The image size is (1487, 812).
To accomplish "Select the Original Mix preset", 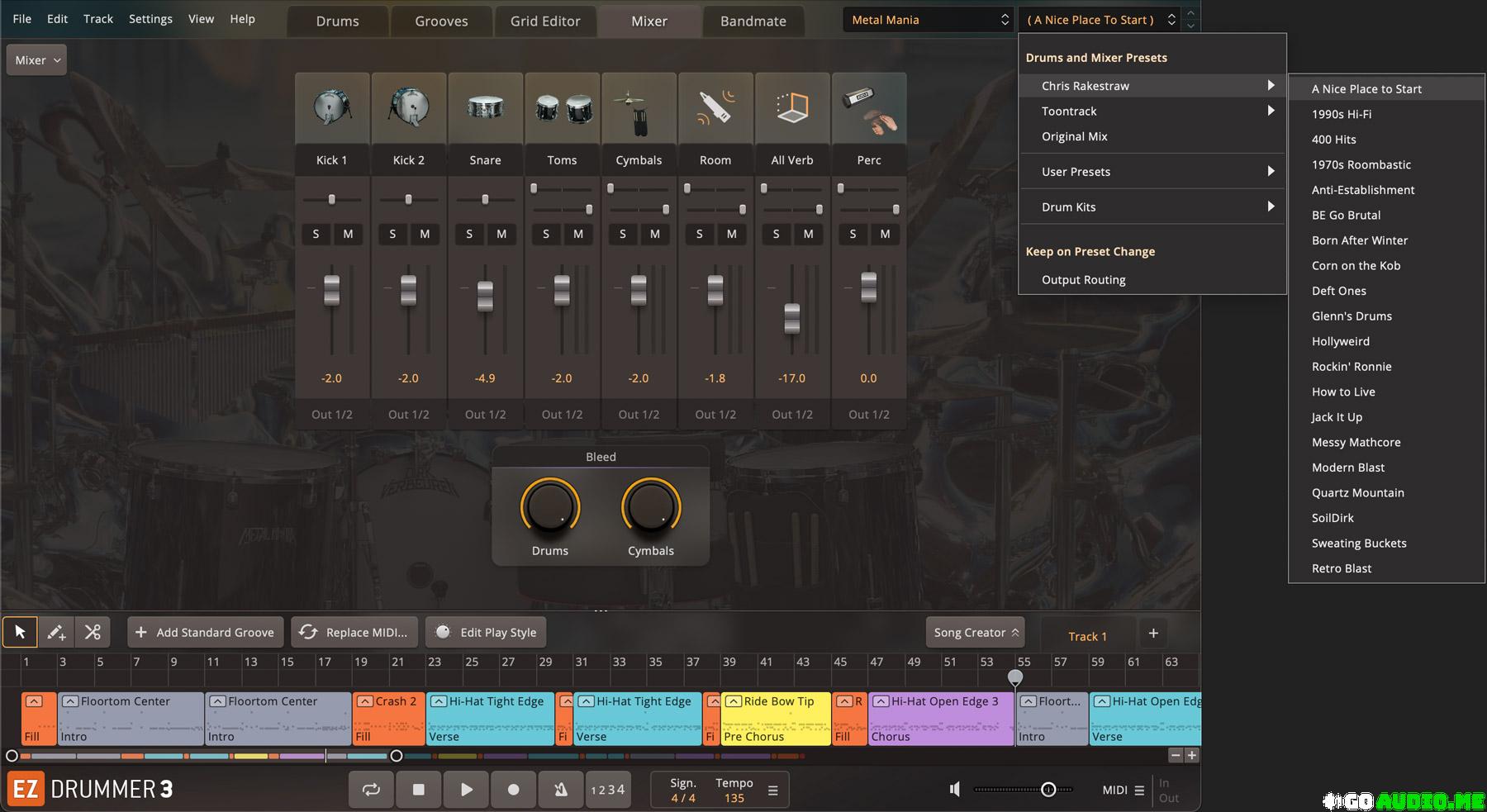I will click(1152, 136).
